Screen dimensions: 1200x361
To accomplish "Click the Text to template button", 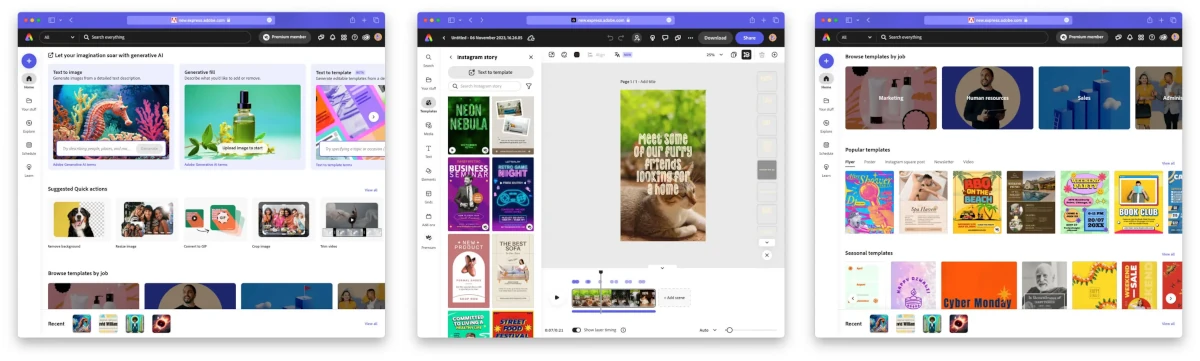I will 490,72.
